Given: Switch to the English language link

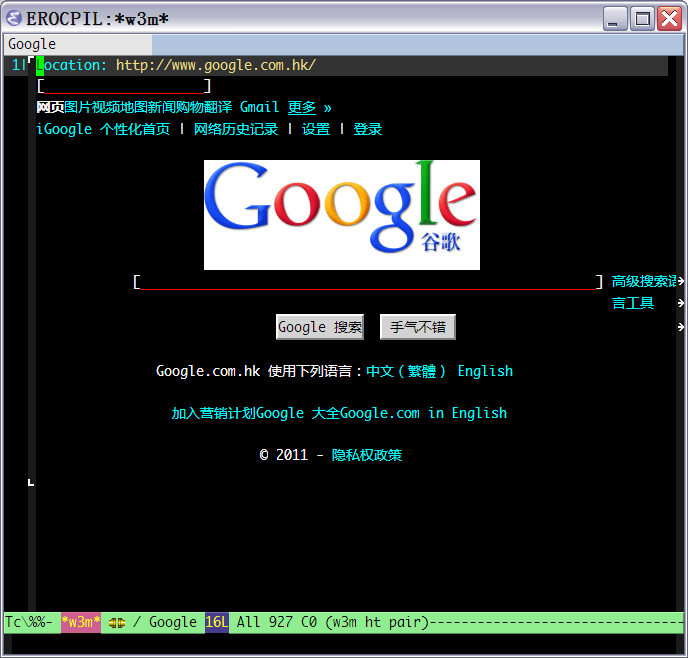Looking at the screenshot, I should click(485, 371).
